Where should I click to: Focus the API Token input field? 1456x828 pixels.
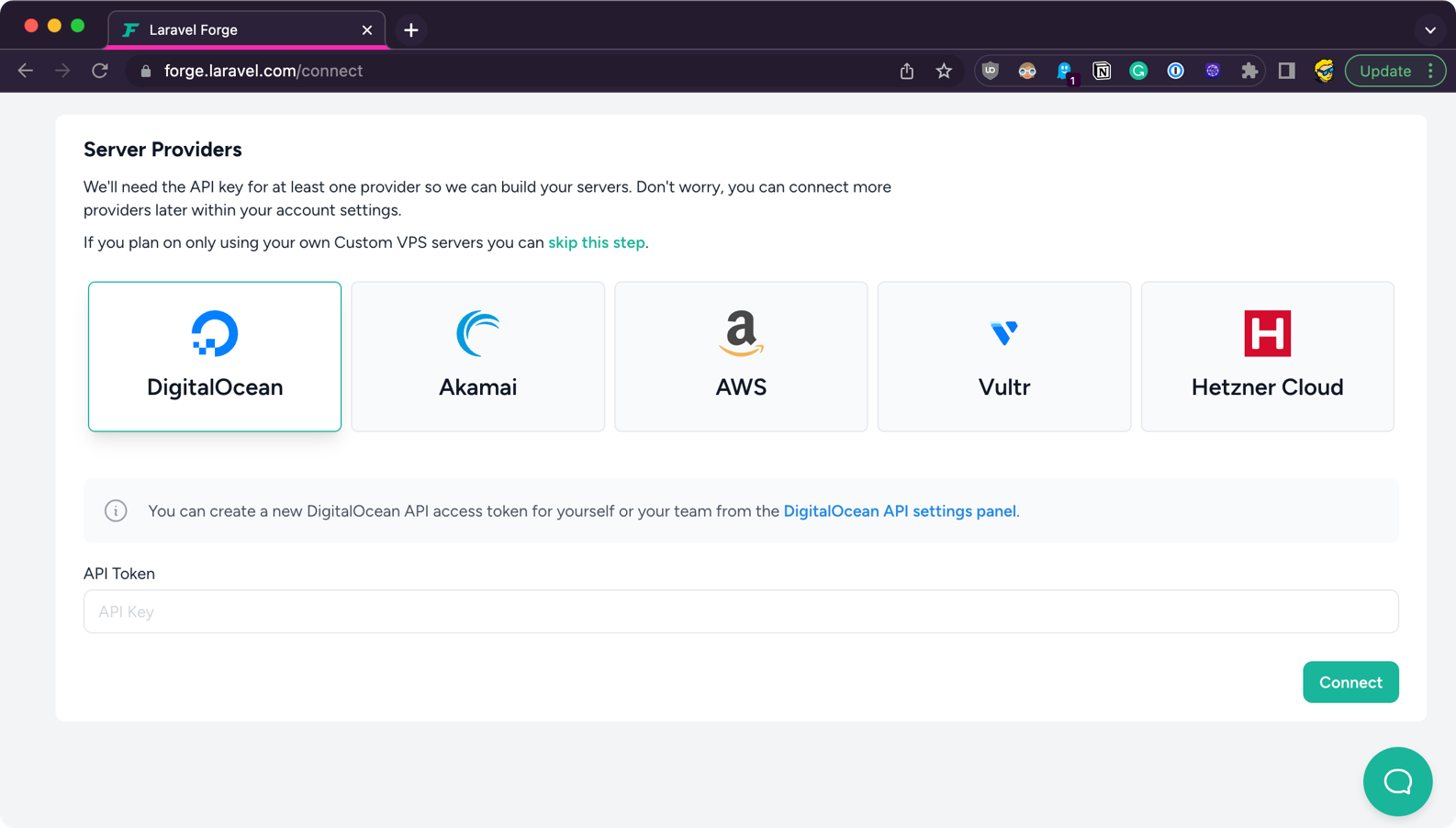(741, 611)
